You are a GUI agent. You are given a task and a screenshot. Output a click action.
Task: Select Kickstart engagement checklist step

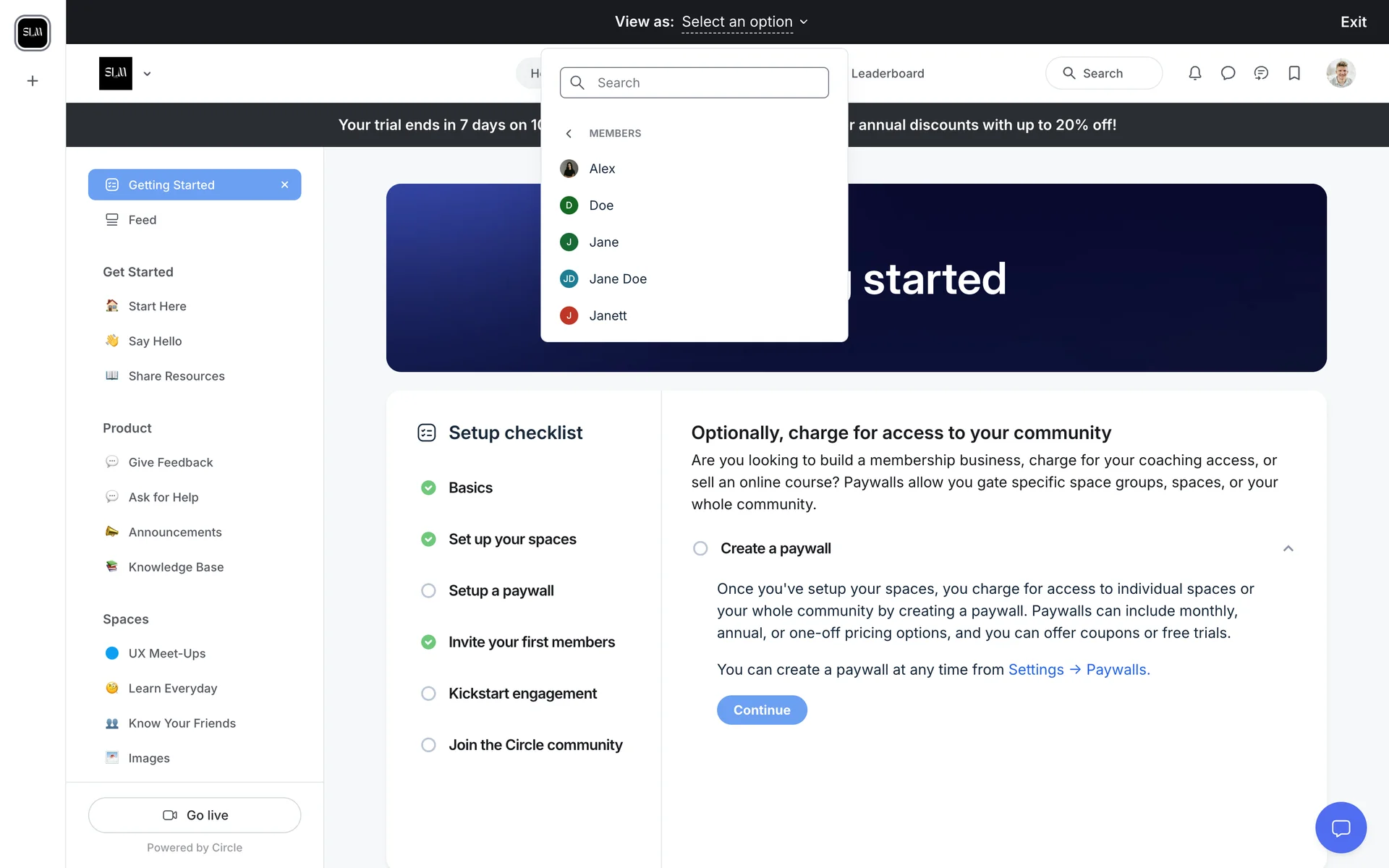(522, 693)
